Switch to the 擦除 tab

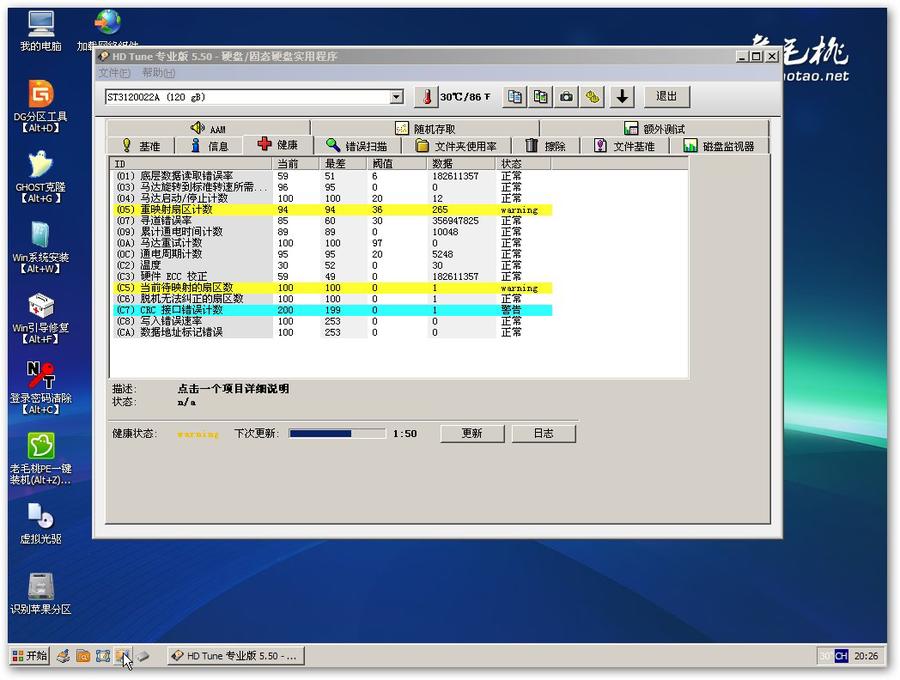coord(545,146)
